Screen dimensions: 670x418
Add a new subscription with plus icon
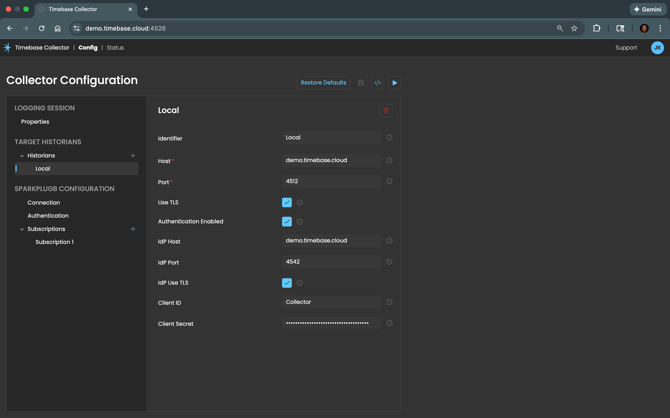pos(133,229)
